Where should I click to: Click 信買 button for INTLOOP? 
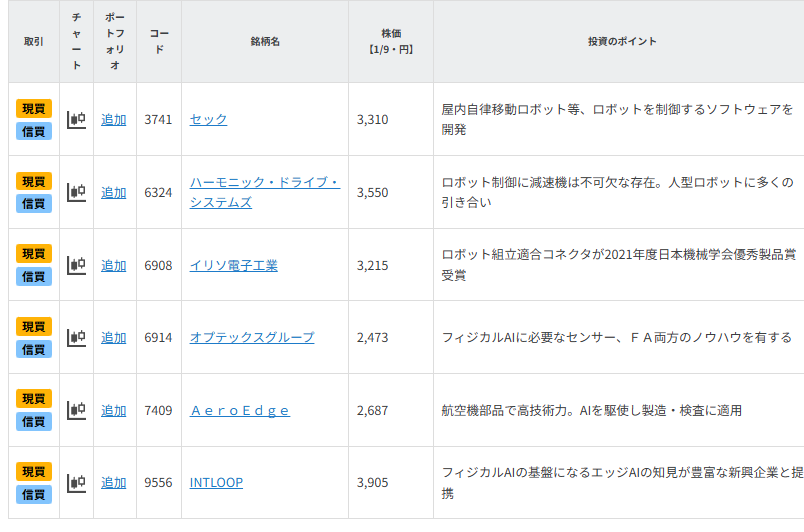(34, 495)
